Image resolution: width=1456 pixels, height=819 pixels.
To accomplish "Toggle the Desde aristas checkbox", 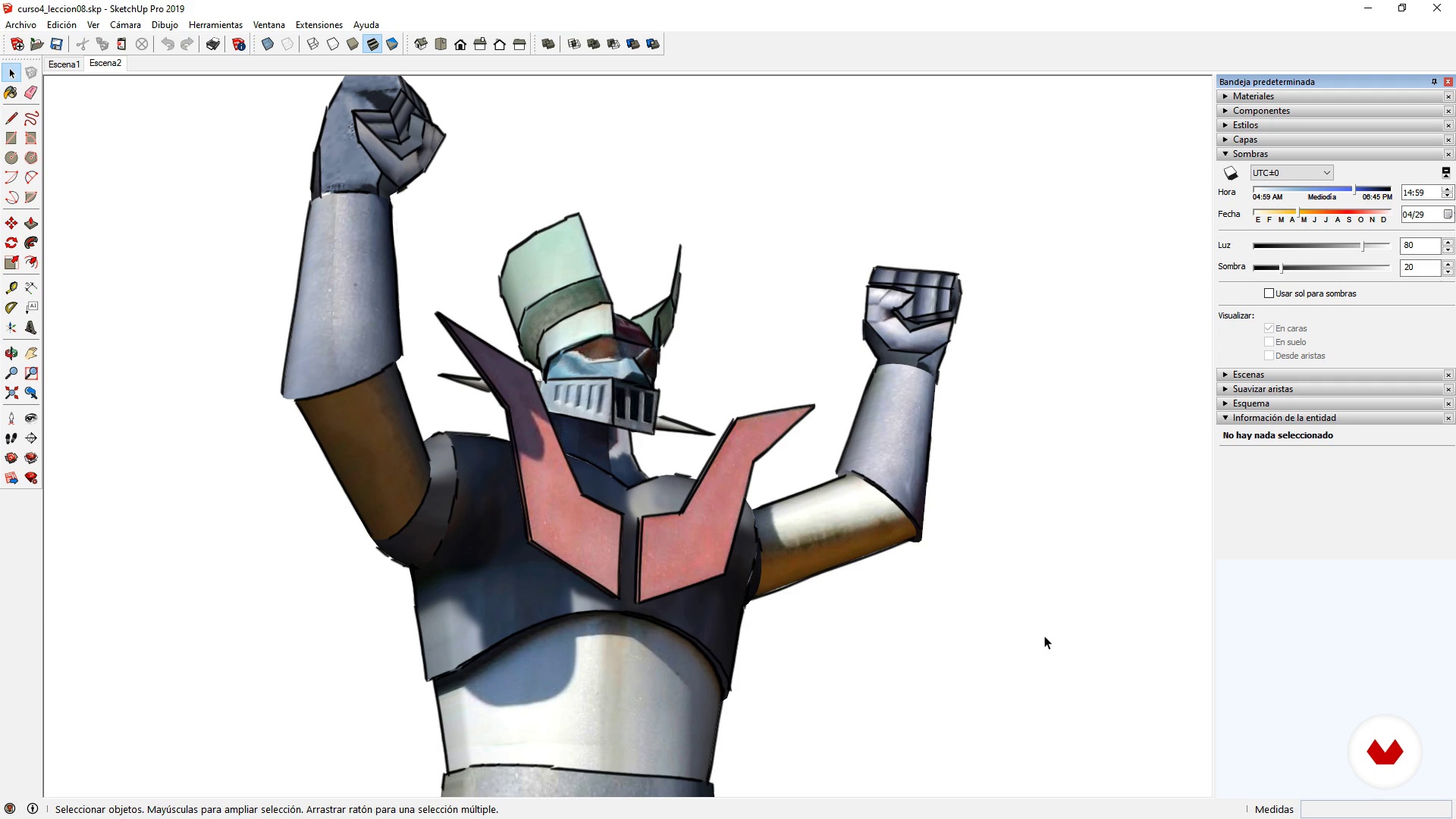I will 1269,356.
